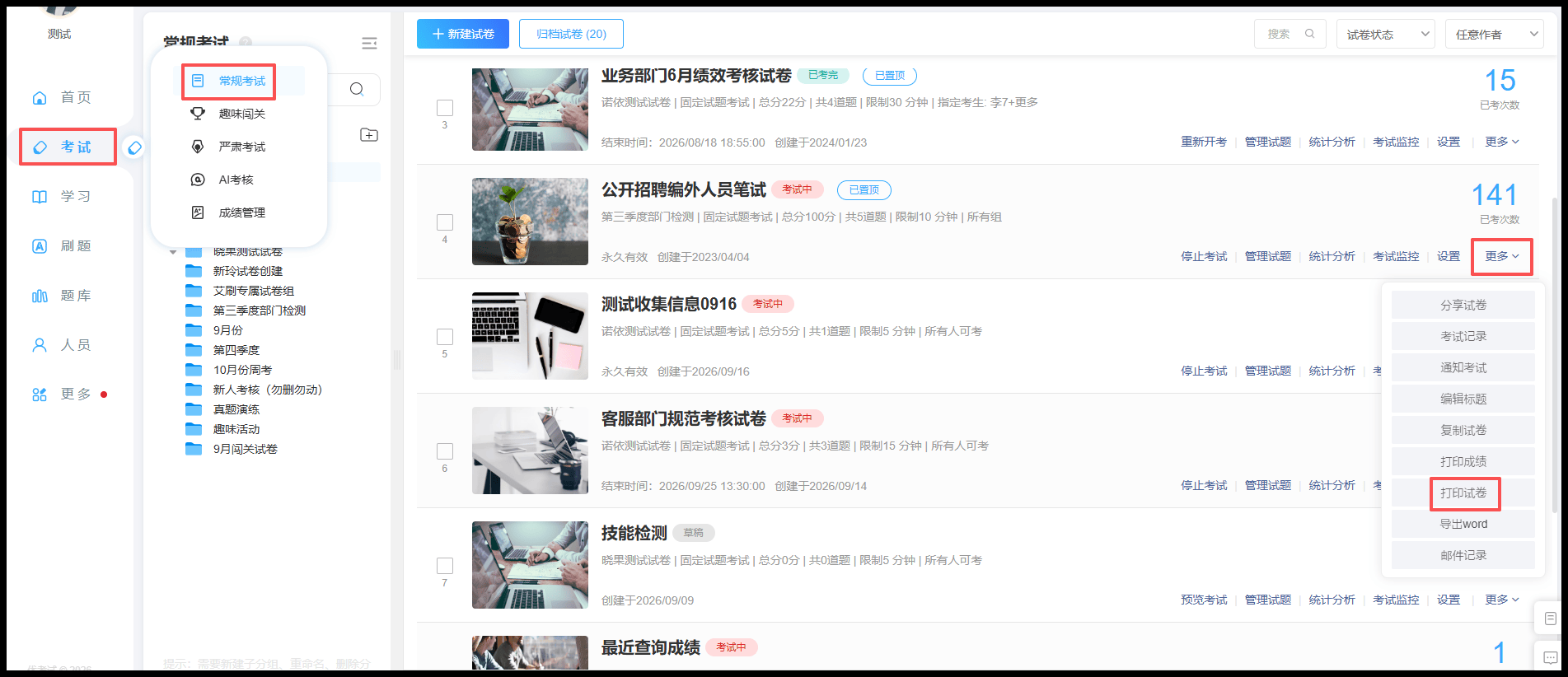
Task: Open the 试卷状态 dropdown
Action: [x=1386, y=34]
